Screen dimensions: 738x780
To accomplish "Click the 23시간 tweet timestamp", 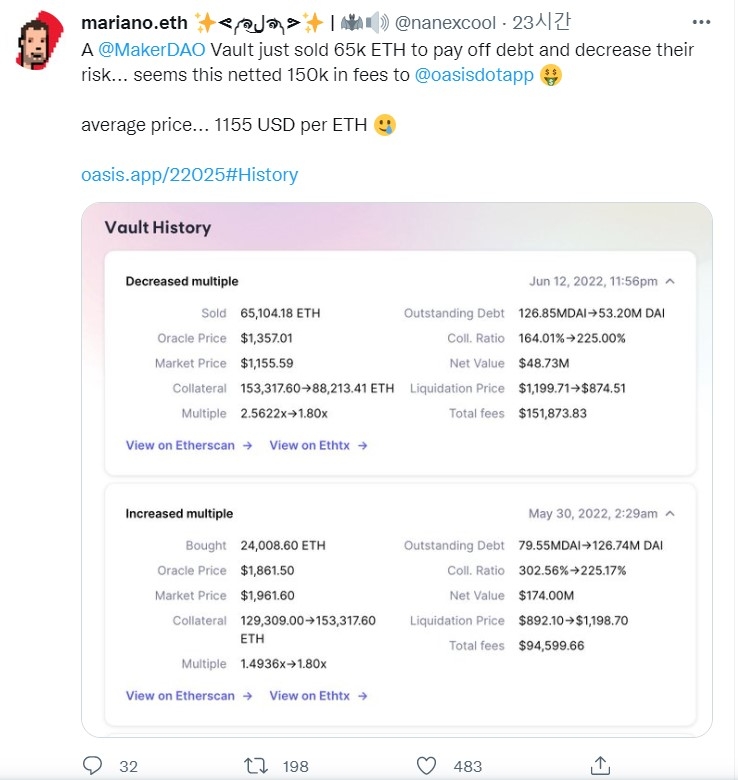I will pos(542,22).
